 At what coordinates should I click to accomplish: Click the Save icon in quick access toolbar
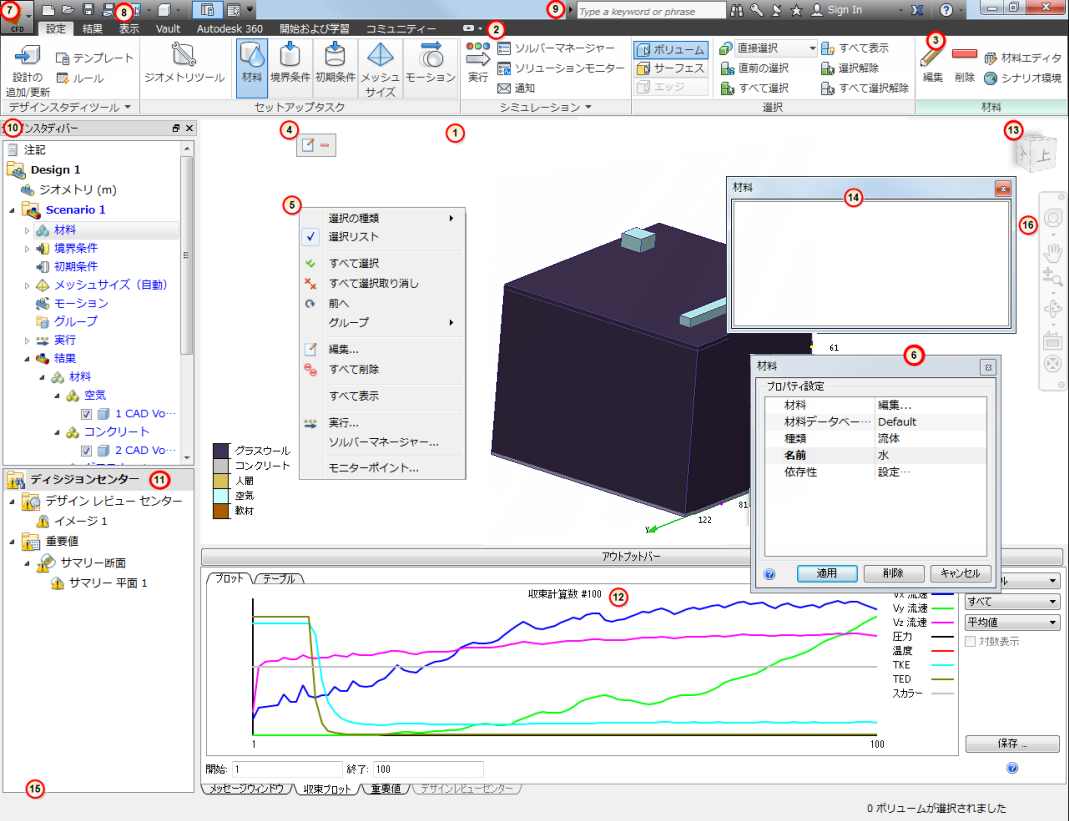pyautogui.click(x=88, y=10)
